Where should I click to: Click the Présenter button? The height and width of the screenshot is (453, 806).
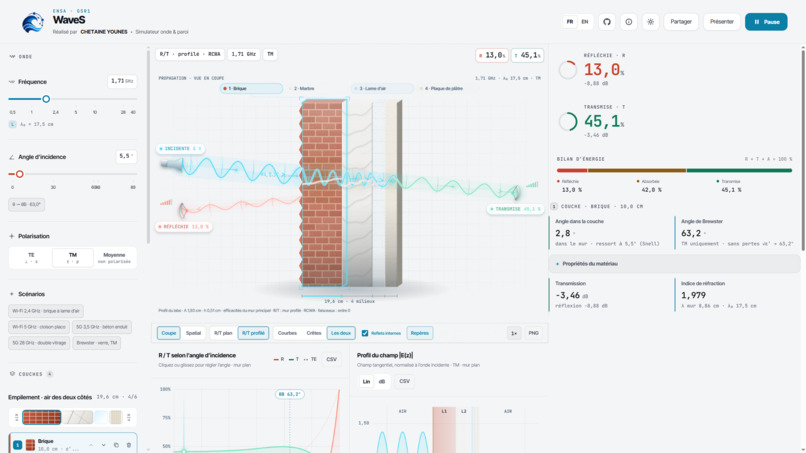(x=722, y=22)
